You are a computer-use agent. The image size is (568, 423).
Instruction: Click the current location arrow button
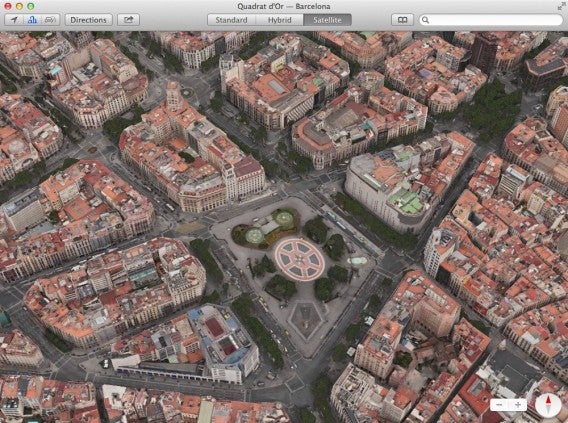click(14, 20)
